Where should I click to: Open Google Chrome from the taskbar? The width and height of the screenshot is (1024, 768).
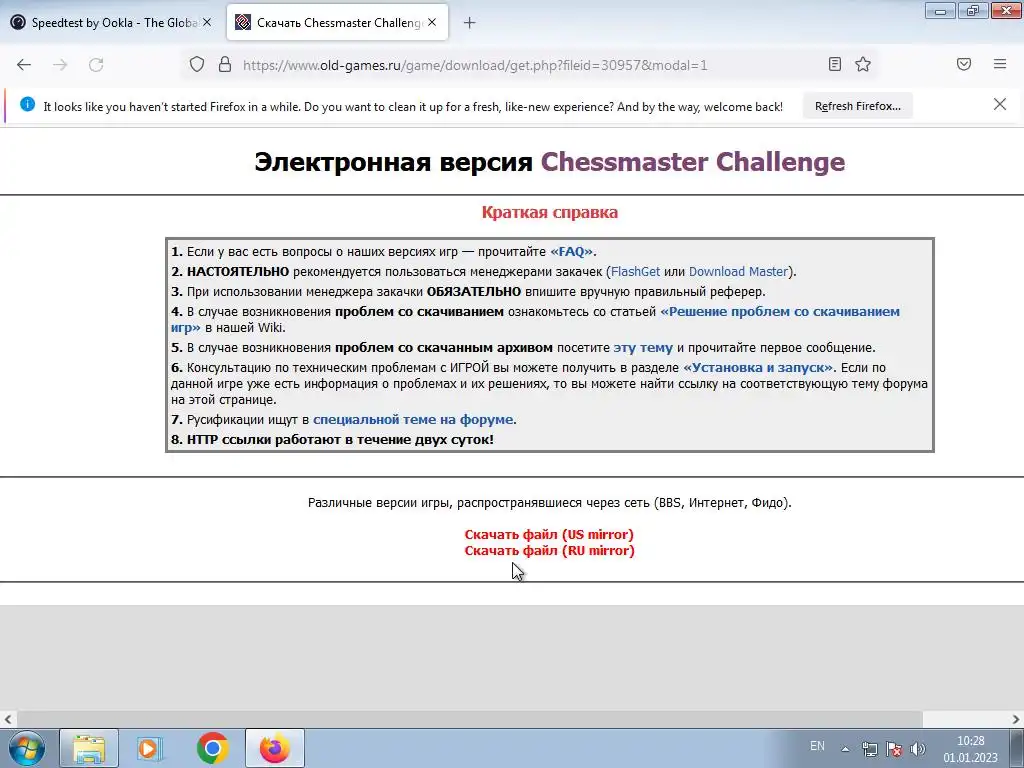click(212, 748)
